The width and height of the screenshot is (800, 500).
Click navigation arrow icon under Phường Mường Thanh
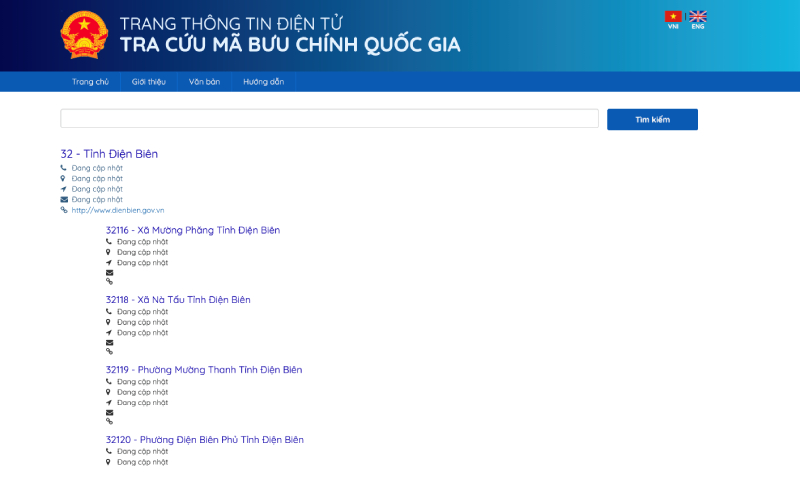pyautogui.click(x=109, y=403)
